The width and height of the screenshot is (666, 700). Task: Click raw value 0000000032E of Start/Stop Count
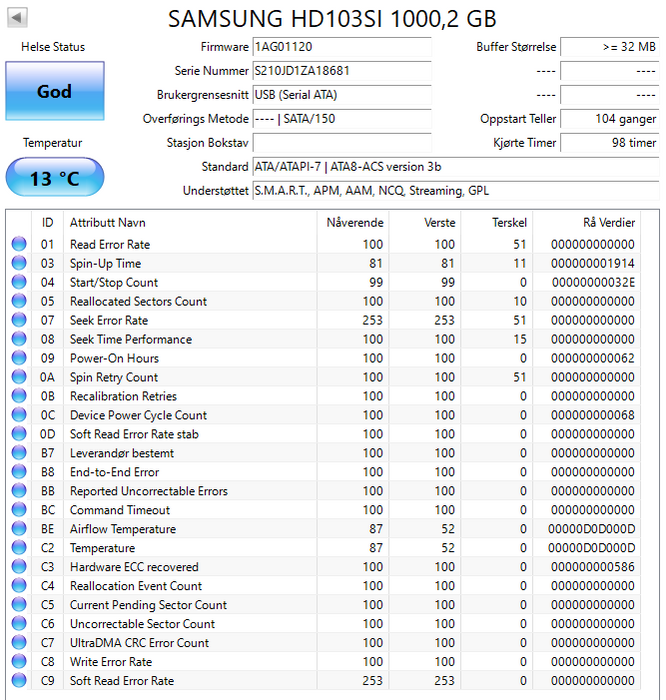593,283
